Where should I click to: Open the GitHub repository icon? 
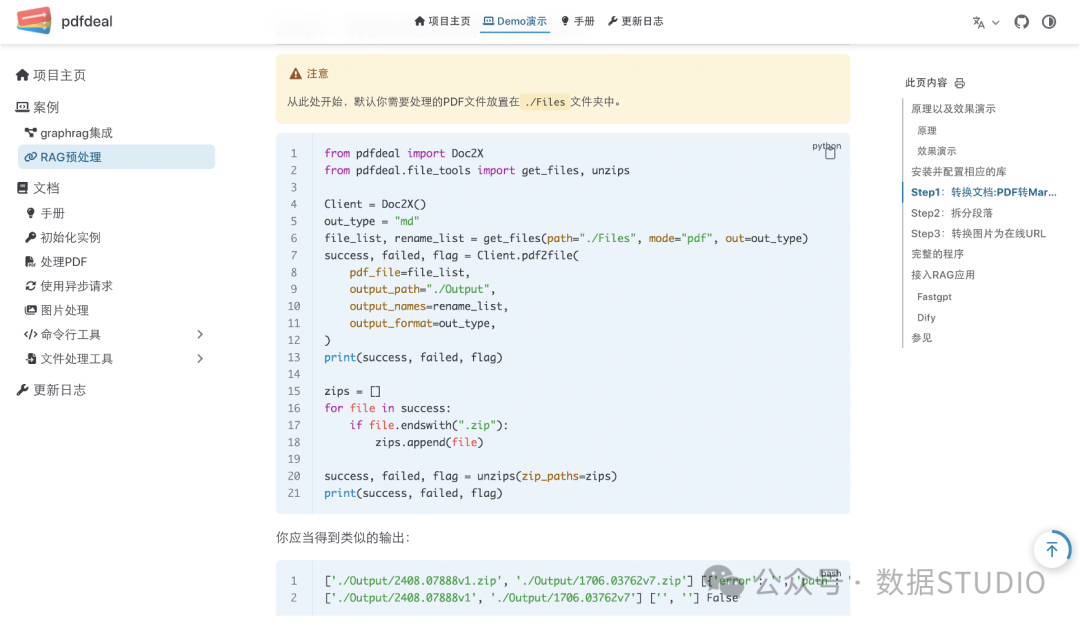pyautogui.click(x=1021, y=22)
